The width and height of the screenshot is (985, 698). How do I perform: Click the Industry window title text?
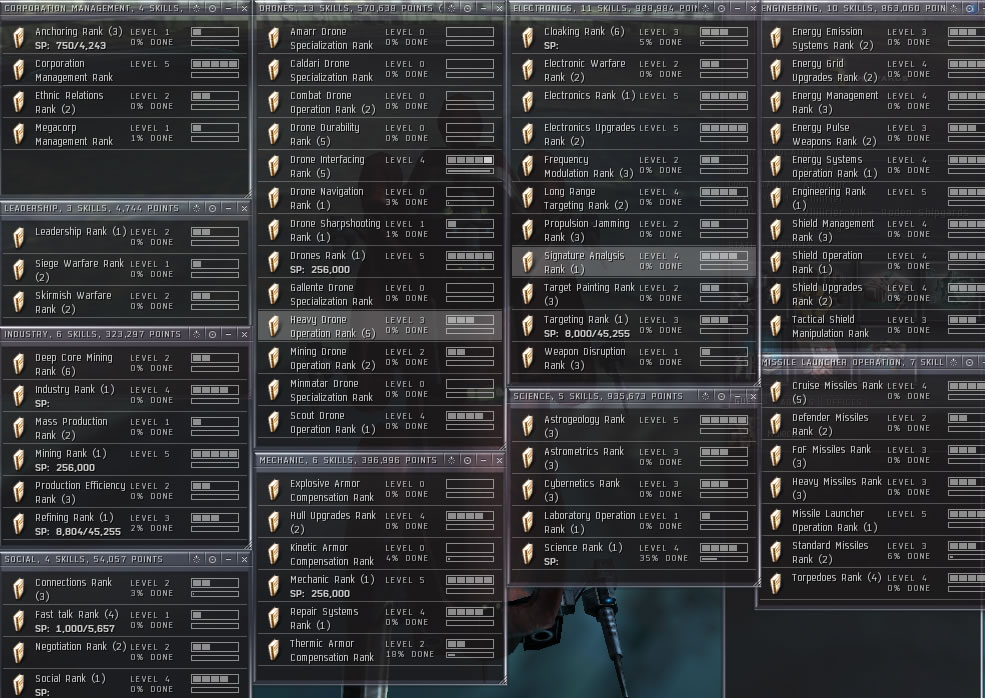92,334
